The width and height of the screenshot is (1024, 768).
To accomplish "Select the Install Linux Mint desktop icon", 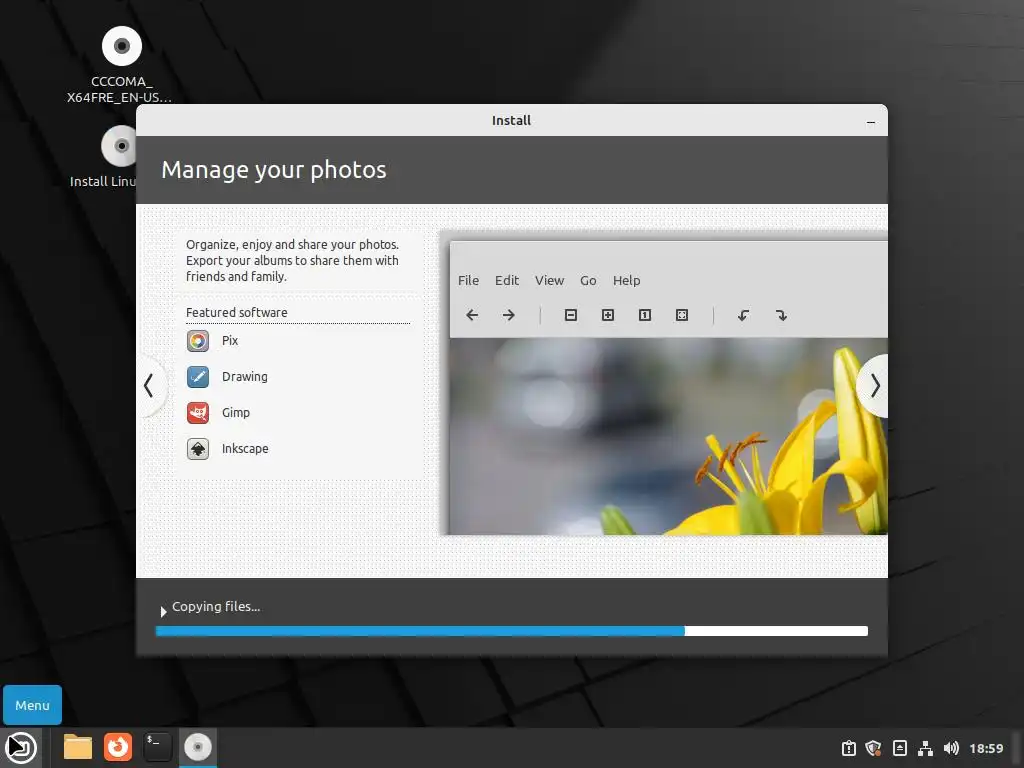I will coord(119,146).
